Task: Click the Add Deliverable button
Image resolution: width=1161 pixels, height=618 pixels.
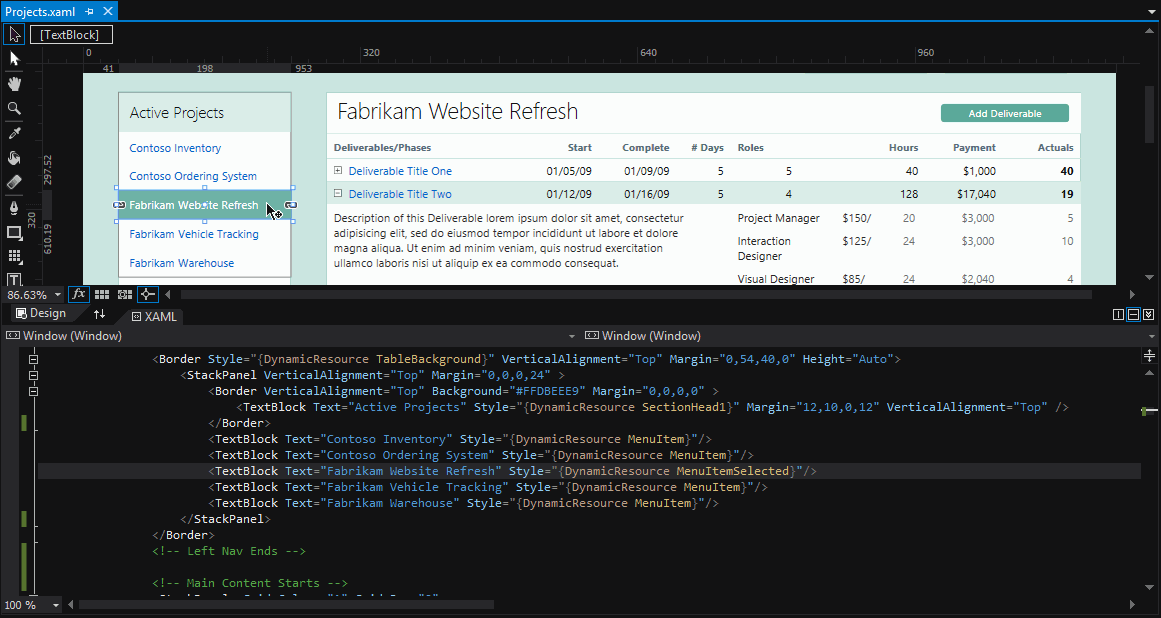Action: pyautogui.click(x=1005, y=113)
